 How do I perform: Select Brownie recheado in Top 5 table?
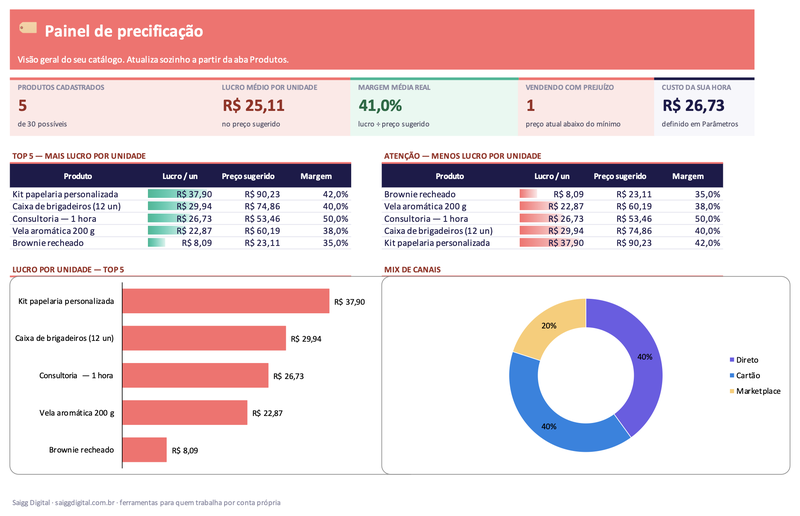(48, 243)
